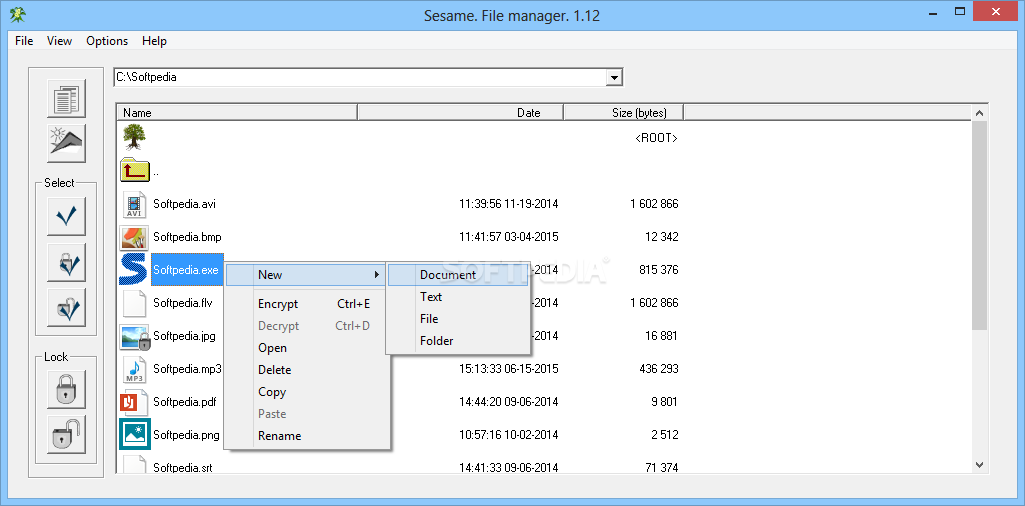
Task: Open the Options menu
Action: (107, 41)
